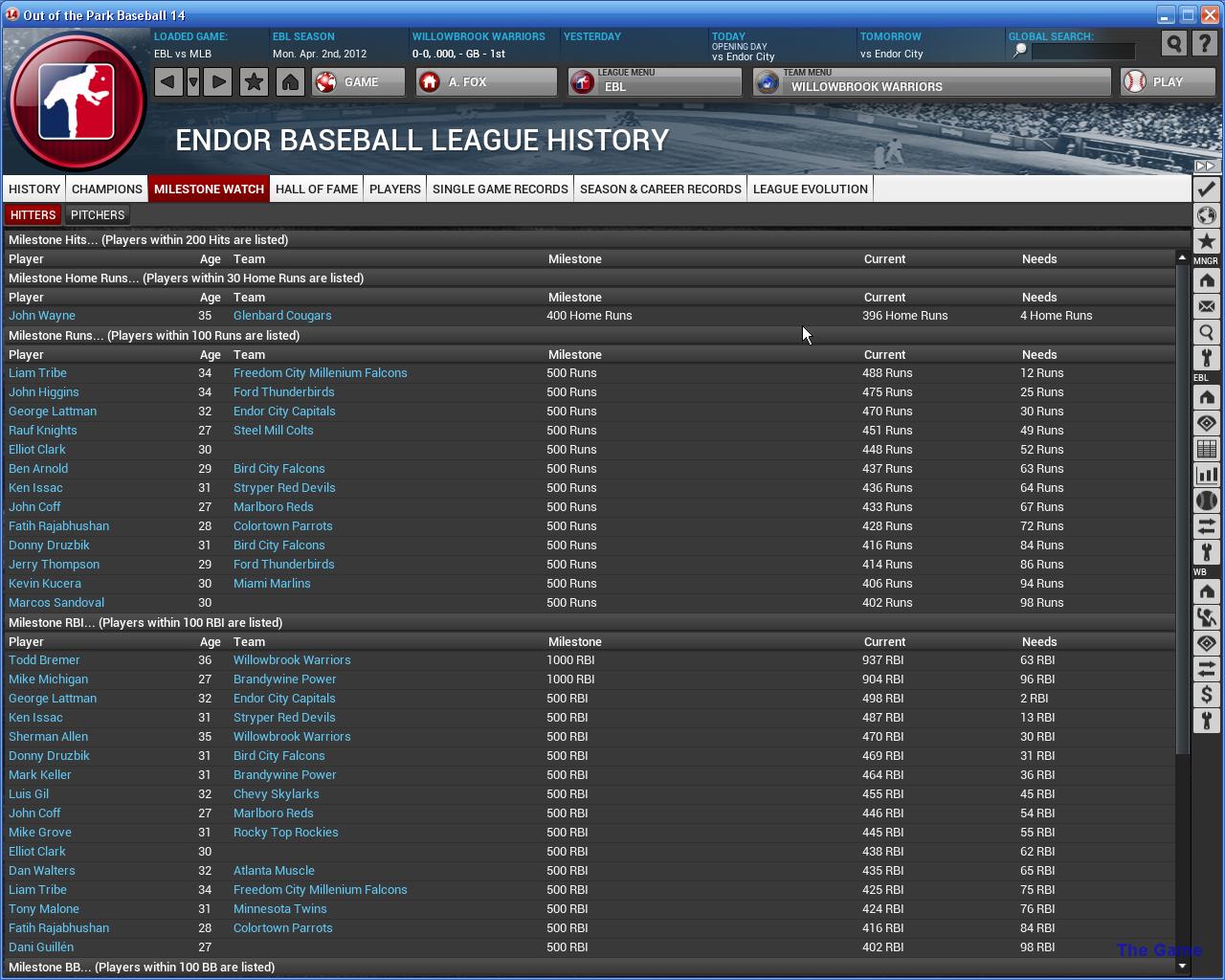Viewport: 1225px width, 980px height.
Task: Click the star icon in right sidebar
Action: (1206, 241)
